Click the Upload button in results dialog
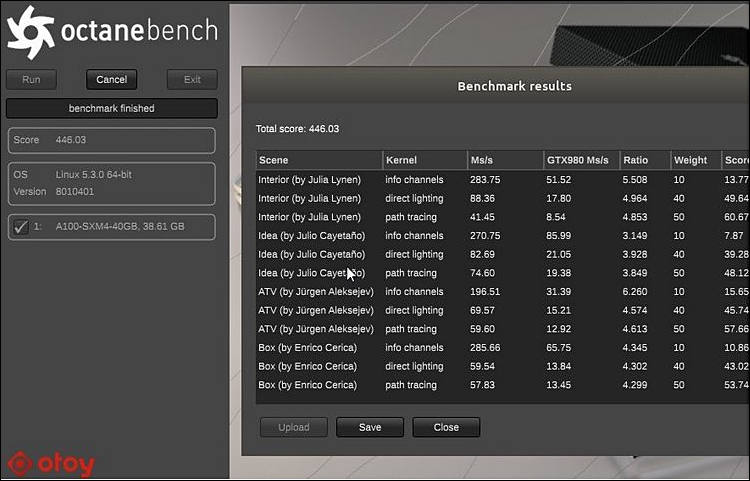Screen dimensions: 750x481 pyautogui.click(x=294, y=427)
